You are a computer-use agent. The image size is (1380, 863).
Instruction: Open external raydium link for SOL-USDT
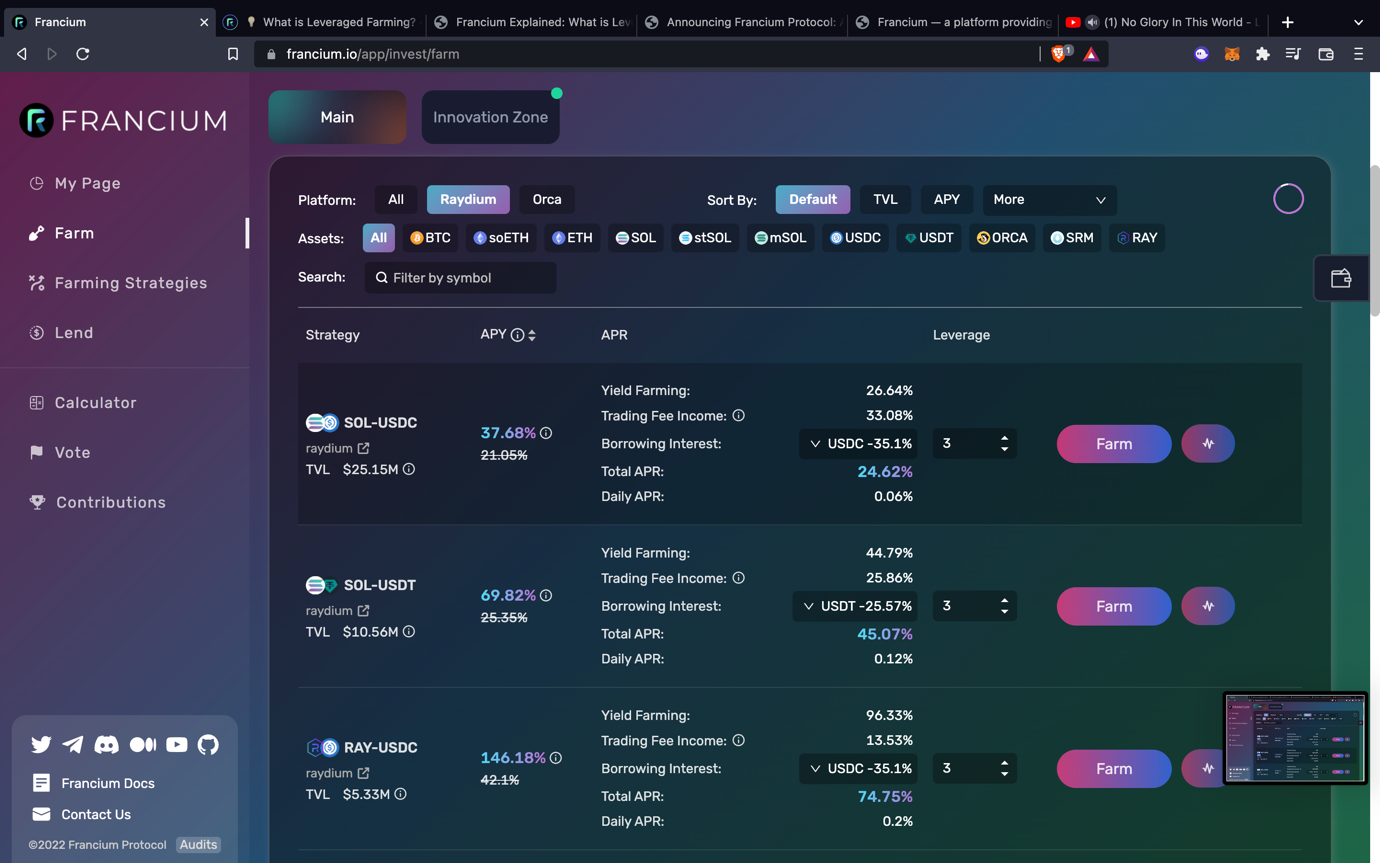(x=363, y=610)
